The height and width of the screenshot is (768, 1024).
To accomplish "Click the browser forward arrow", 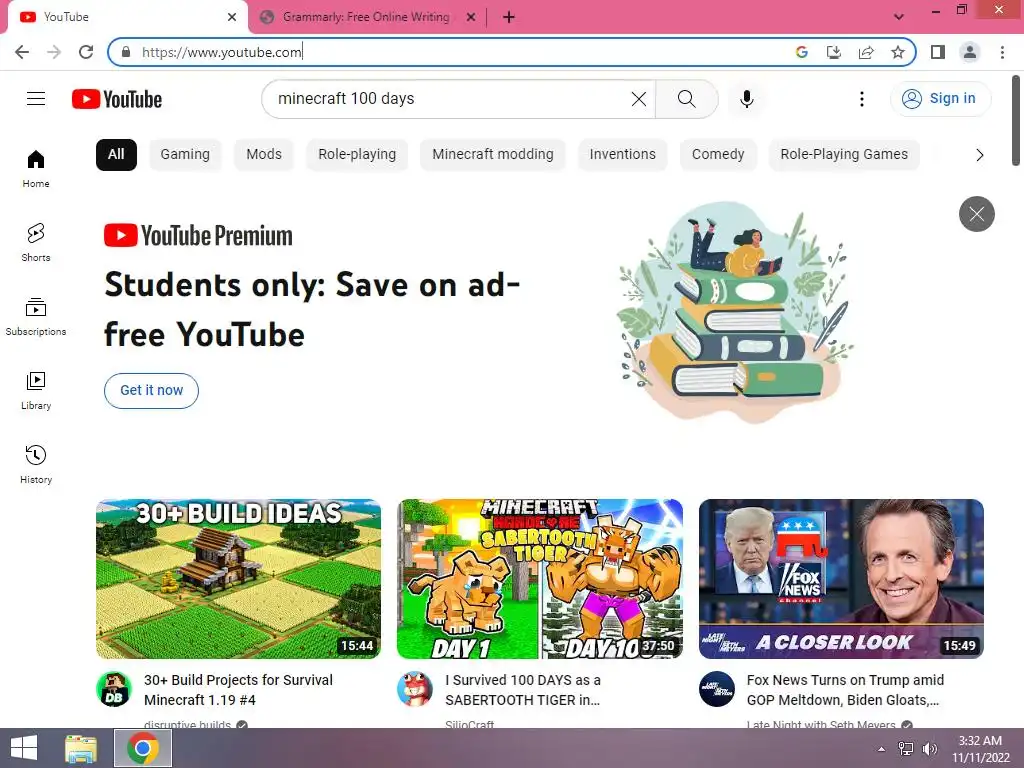I will 54,52.
